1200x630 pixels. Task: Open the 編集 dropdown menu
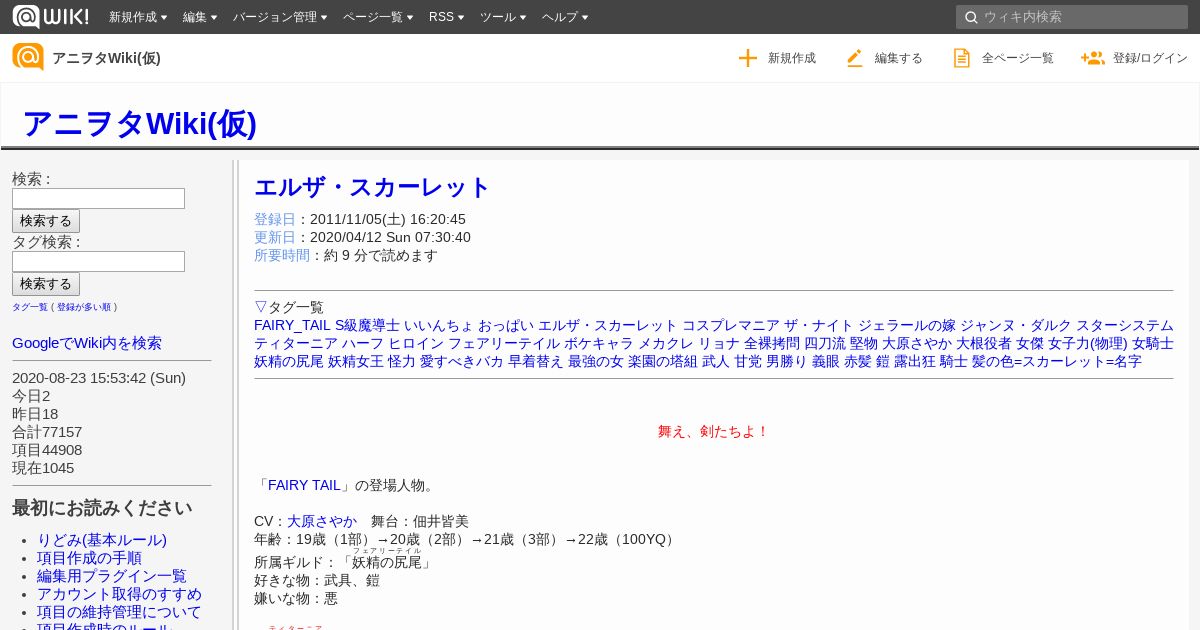click(x=200, y=17)
